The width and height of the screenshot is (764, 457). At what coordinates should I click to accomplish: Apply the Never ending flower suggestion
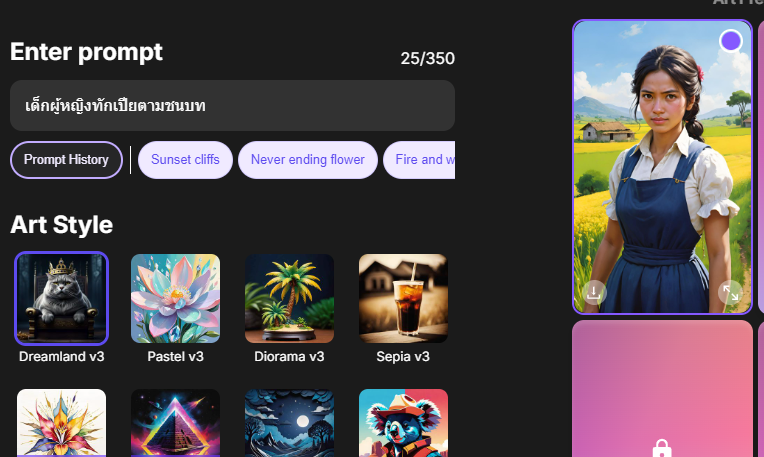[x=307, y=160]
